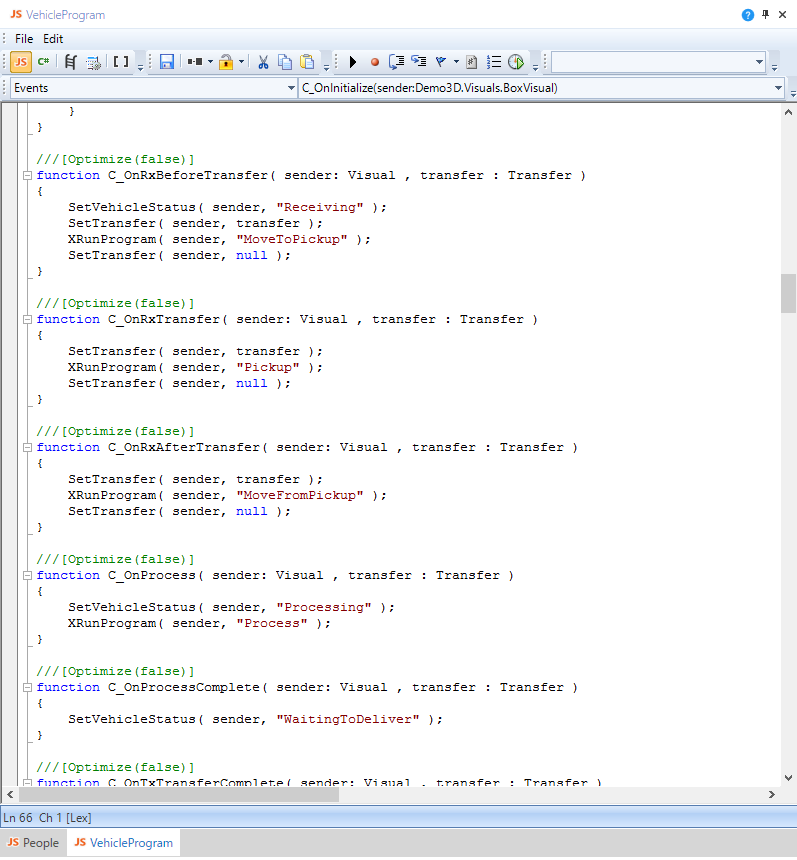Collapse the C_OnRxBeforeTransfer function block
The height and width of the screenshot is (860, 797).
pos(27,176)
